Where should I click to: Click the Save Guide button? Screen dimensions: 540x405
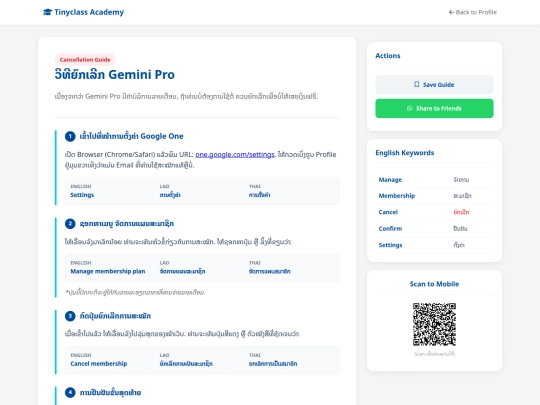[x=434, y=85]
